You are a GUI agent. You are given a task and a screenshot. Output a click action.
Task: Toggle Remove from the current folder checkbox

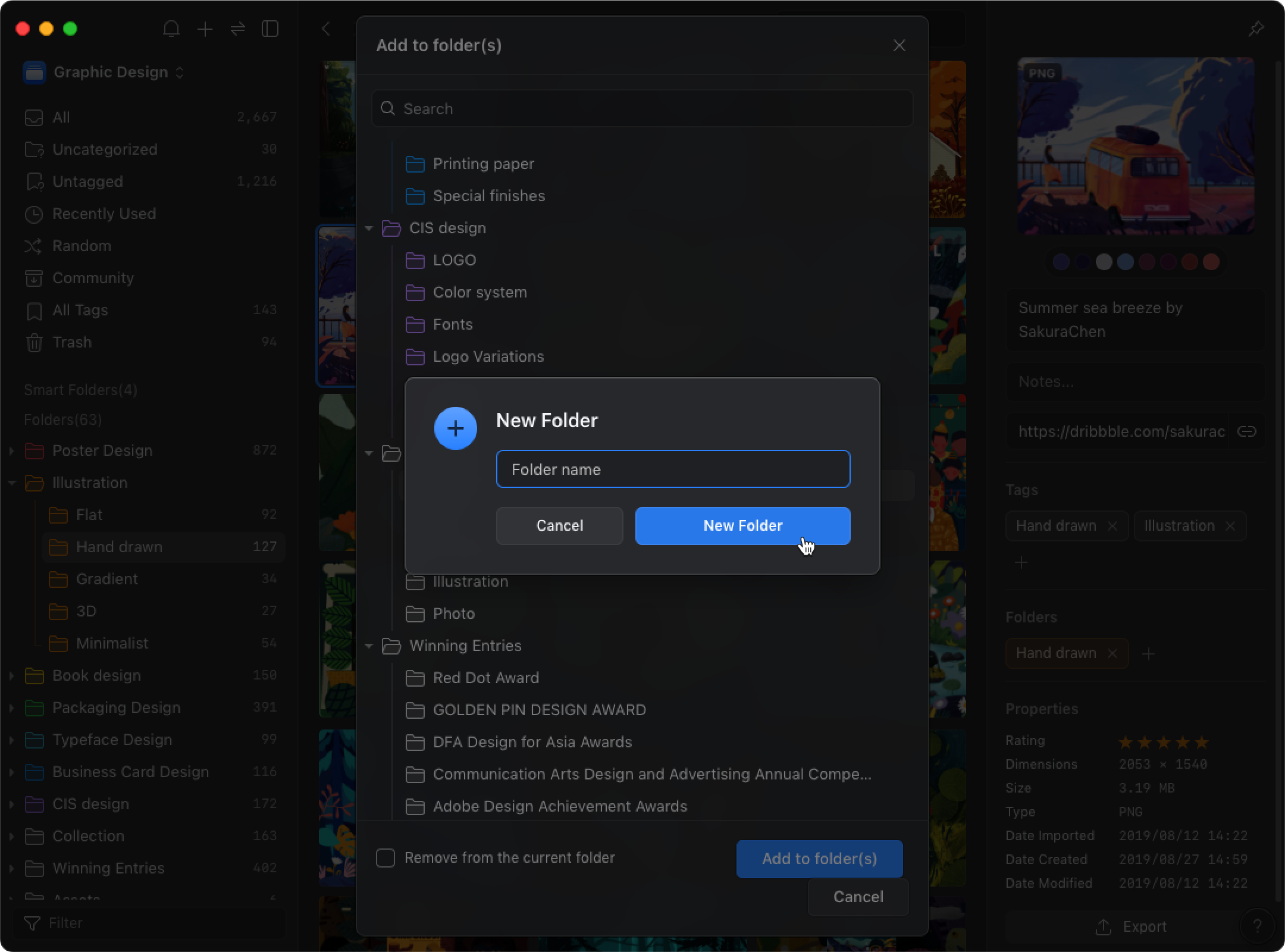point(385,857)
